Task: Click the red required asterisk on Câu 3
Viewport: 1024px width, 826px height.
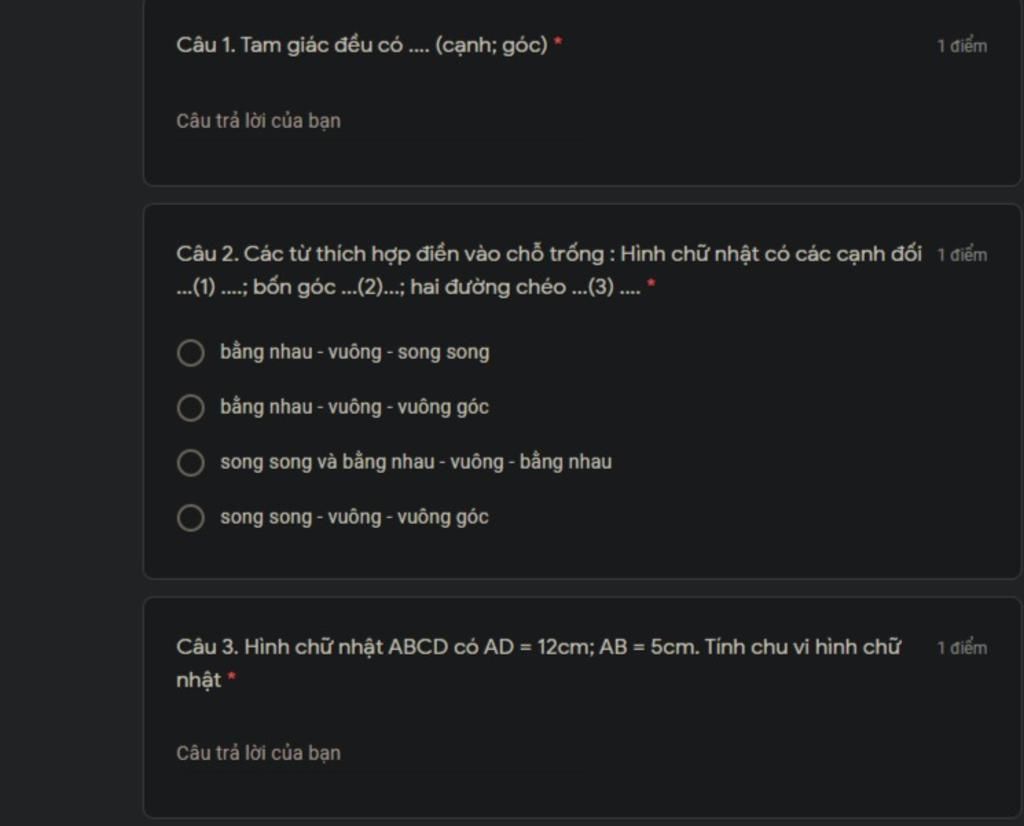Action: (231, 676)
